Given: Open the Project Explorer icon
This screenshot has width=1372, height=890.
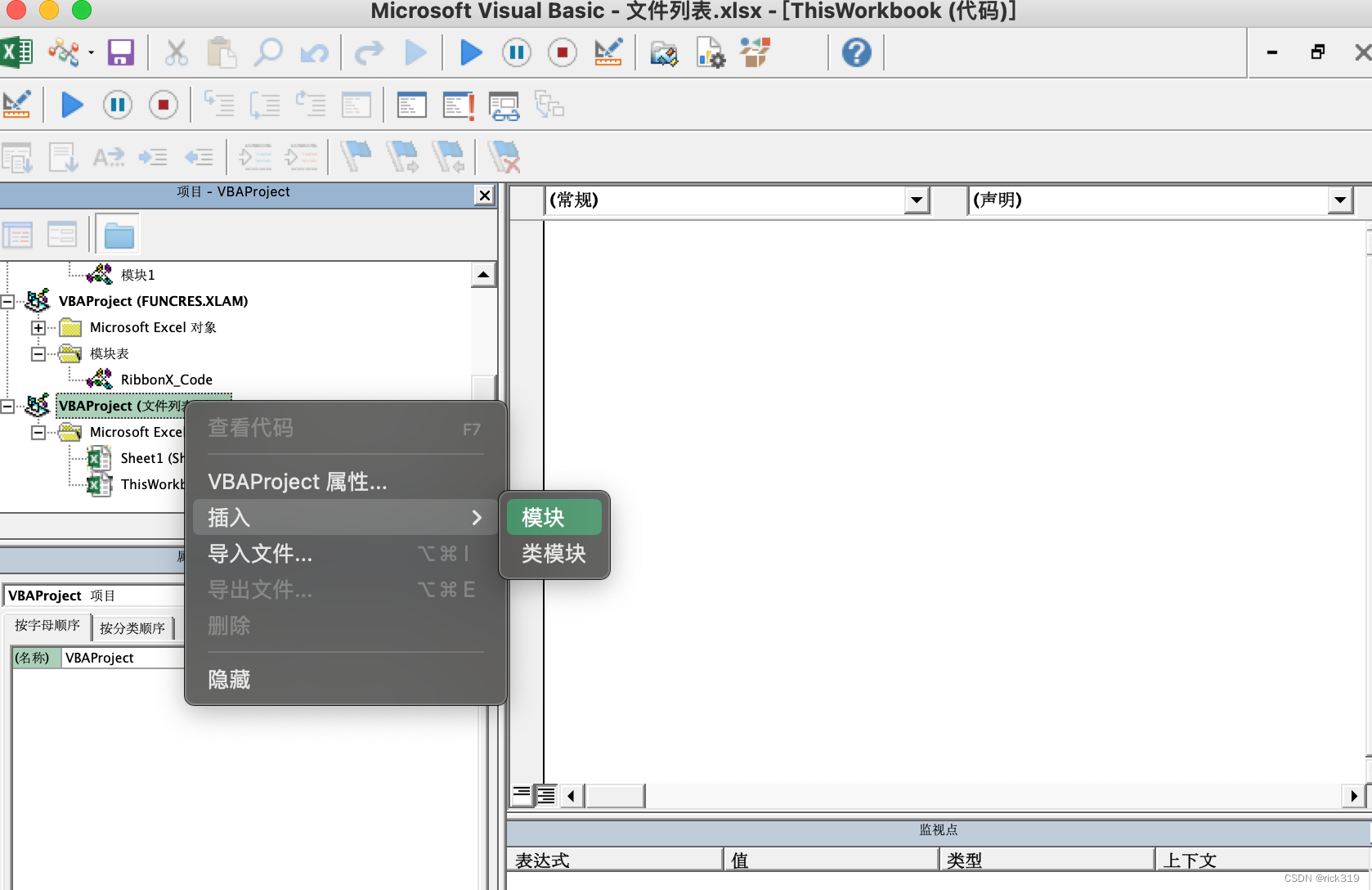Looking at the screenshot, I should (x=664, y=53).
